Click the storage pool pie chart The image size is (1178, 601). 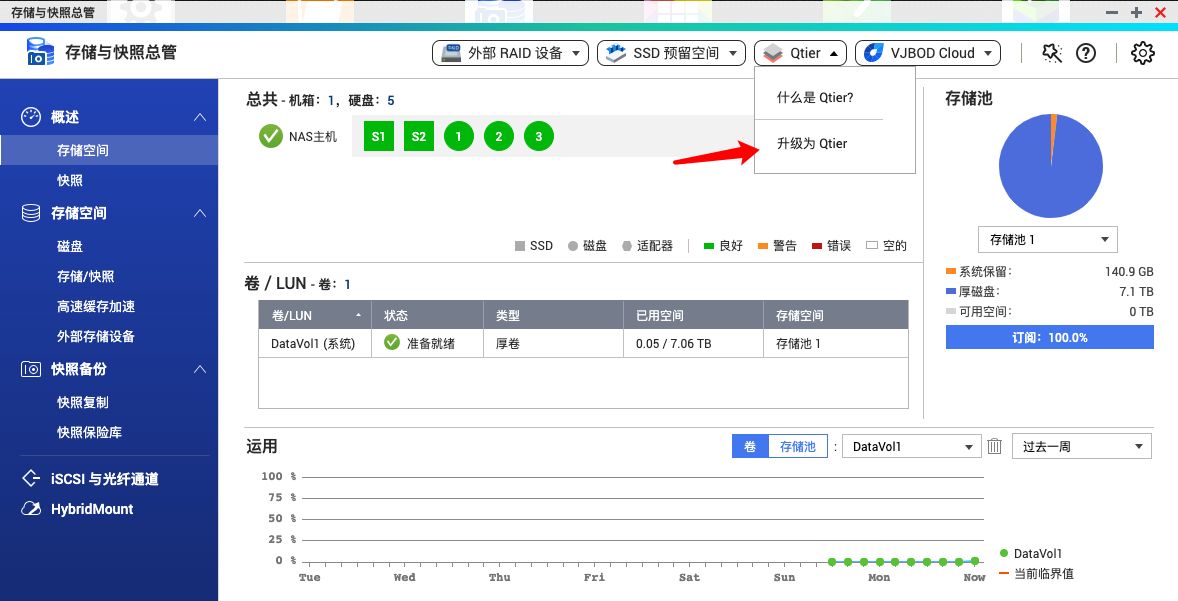pos(1050,166)
